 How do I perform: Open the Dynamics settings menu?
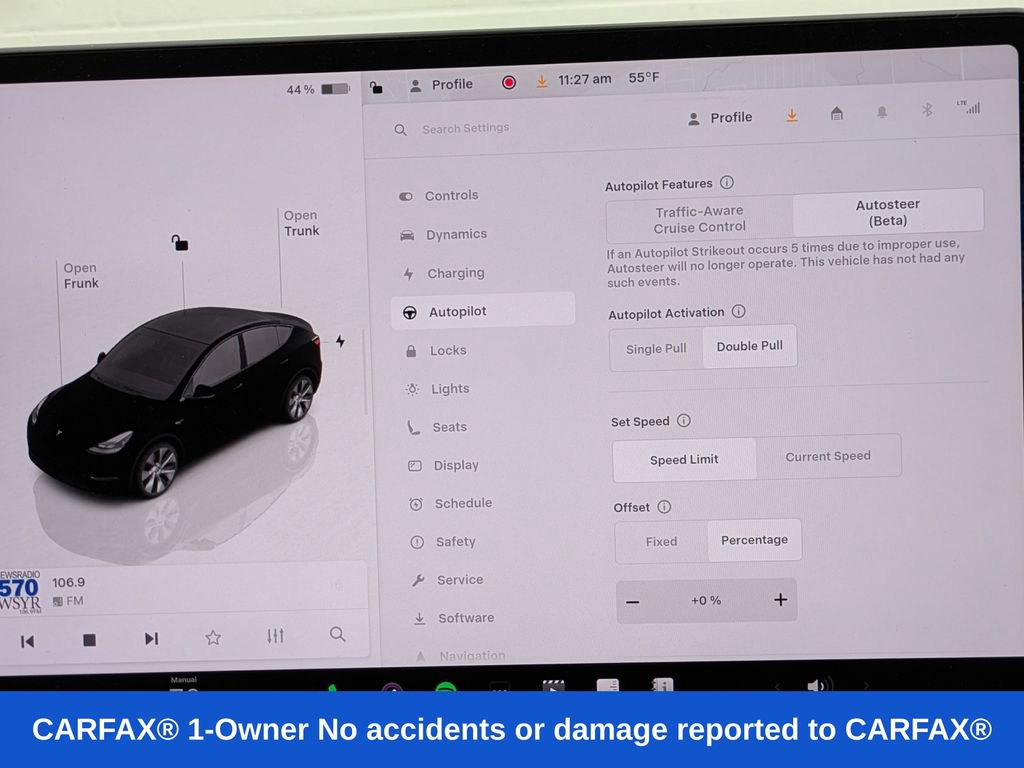tap(455, 234)
